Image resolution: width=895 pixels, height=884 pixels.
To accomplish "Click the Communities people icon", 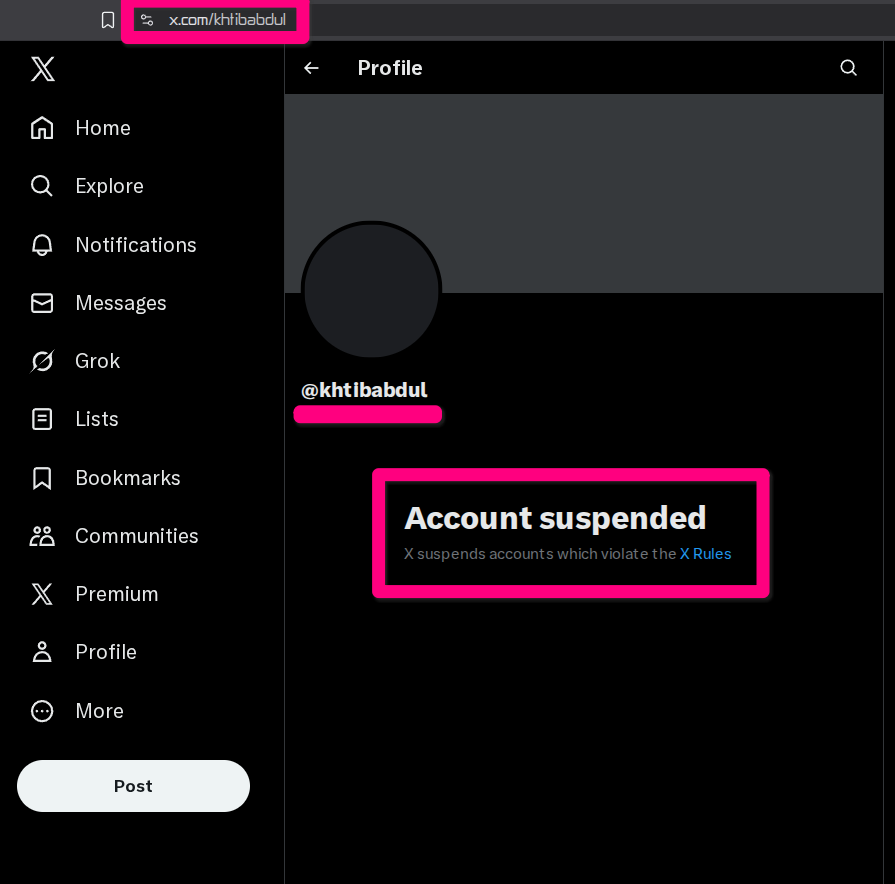I will (42, 536).
